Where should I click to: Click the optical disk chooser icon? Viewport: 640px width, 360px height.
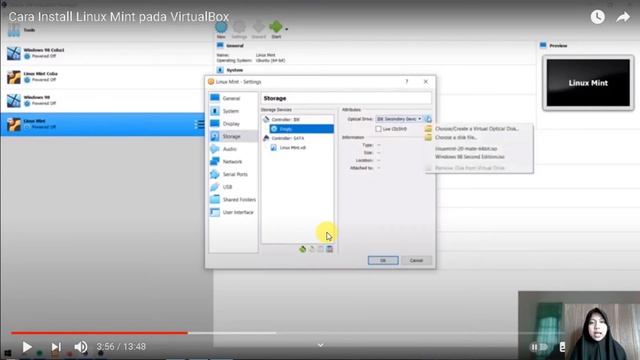(428, 119)
